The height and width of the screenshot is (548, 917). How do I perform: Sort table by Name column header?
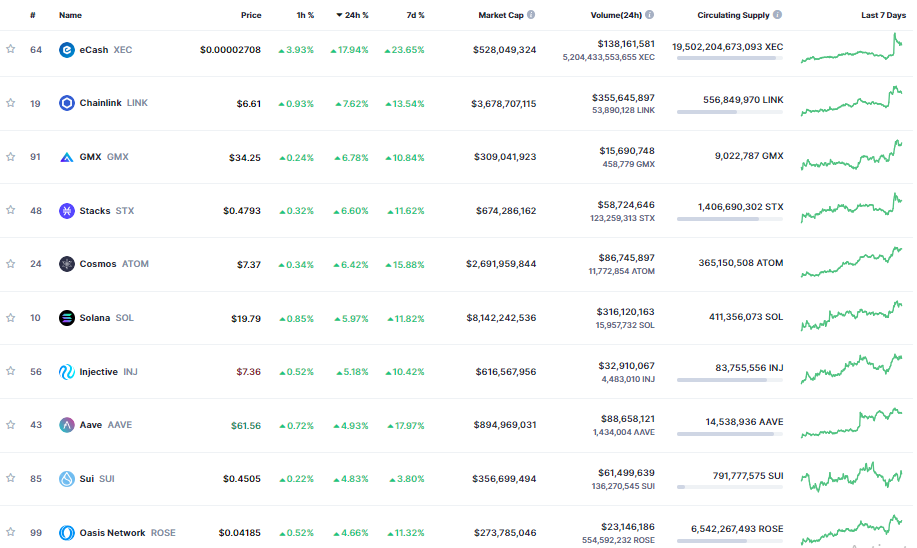coord(70,15)
